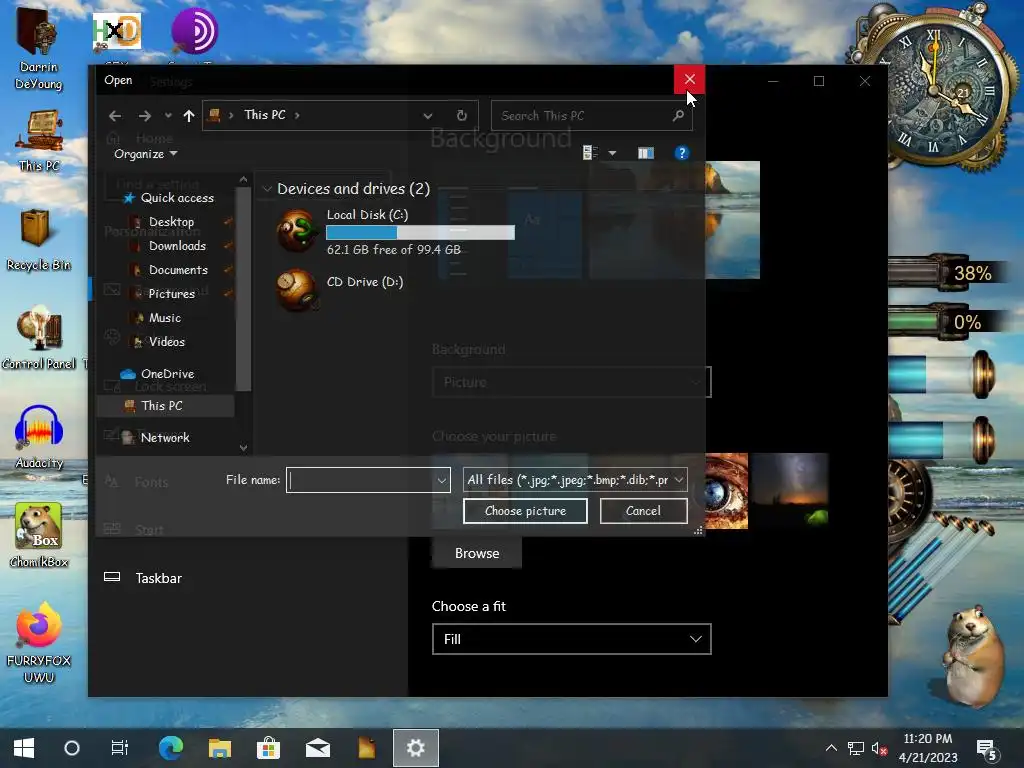1024x768 pixels.
Task: Click Browse in Settings window
Action: pos(477,554)
